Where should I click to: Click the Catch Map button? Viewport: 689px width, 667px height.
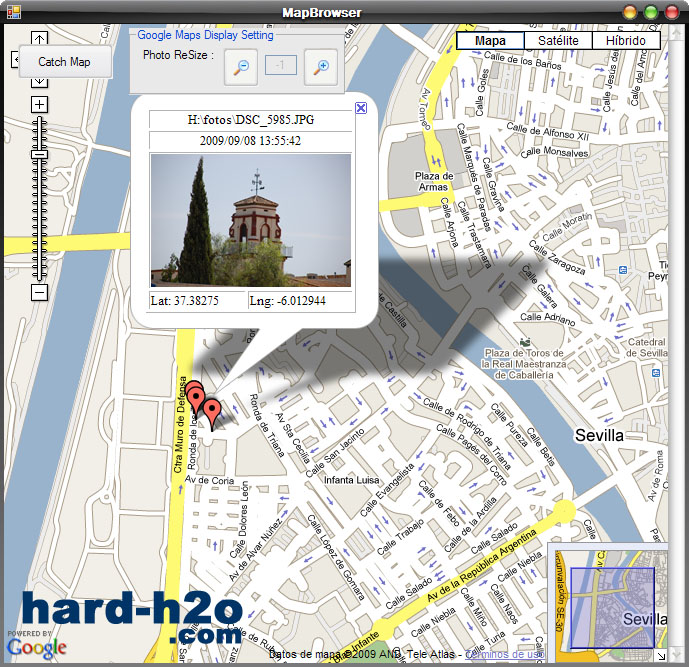(65, 62)
